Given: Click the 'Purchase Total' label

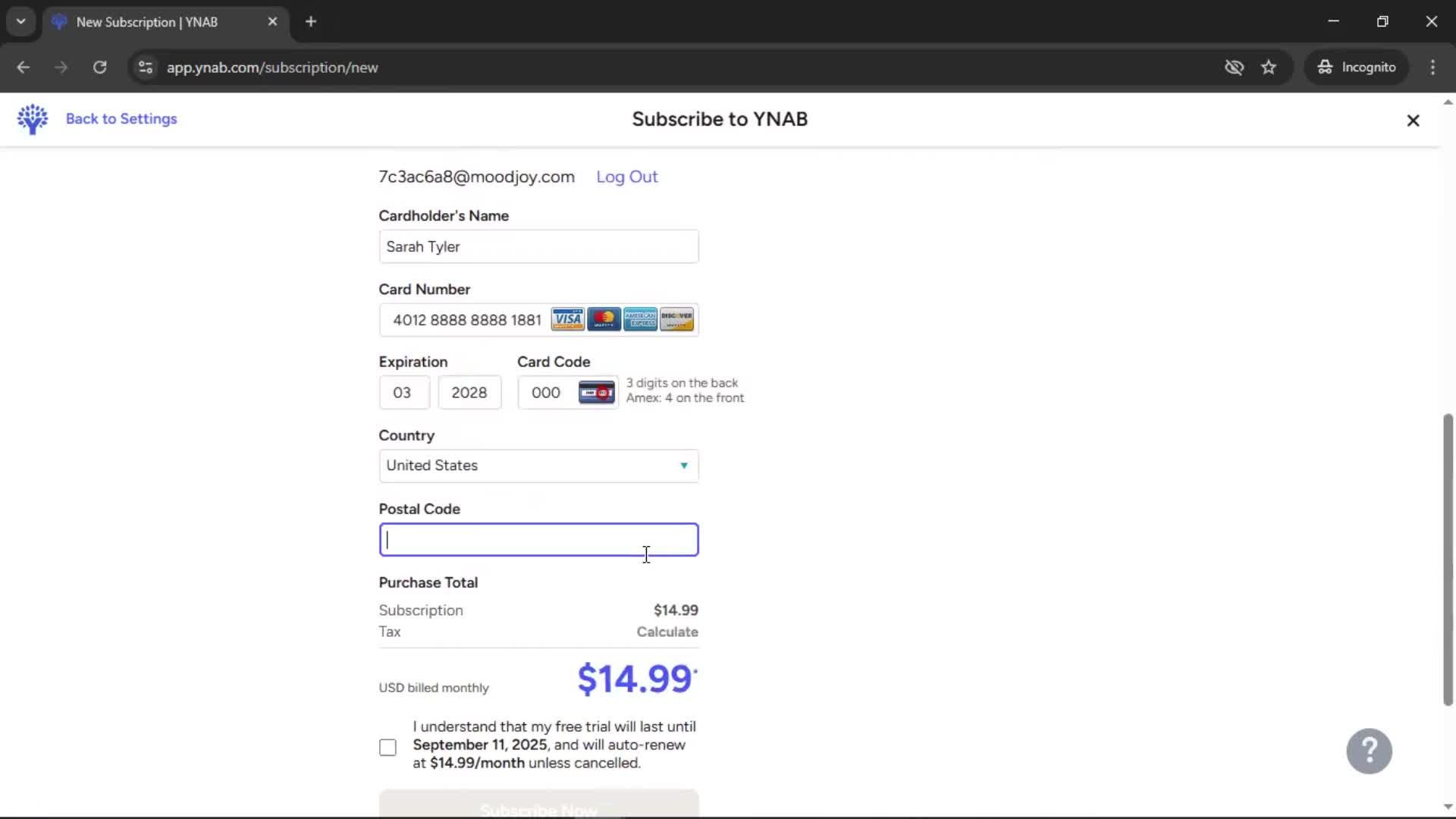Looking at the screenshot, I should click(428, 582).
